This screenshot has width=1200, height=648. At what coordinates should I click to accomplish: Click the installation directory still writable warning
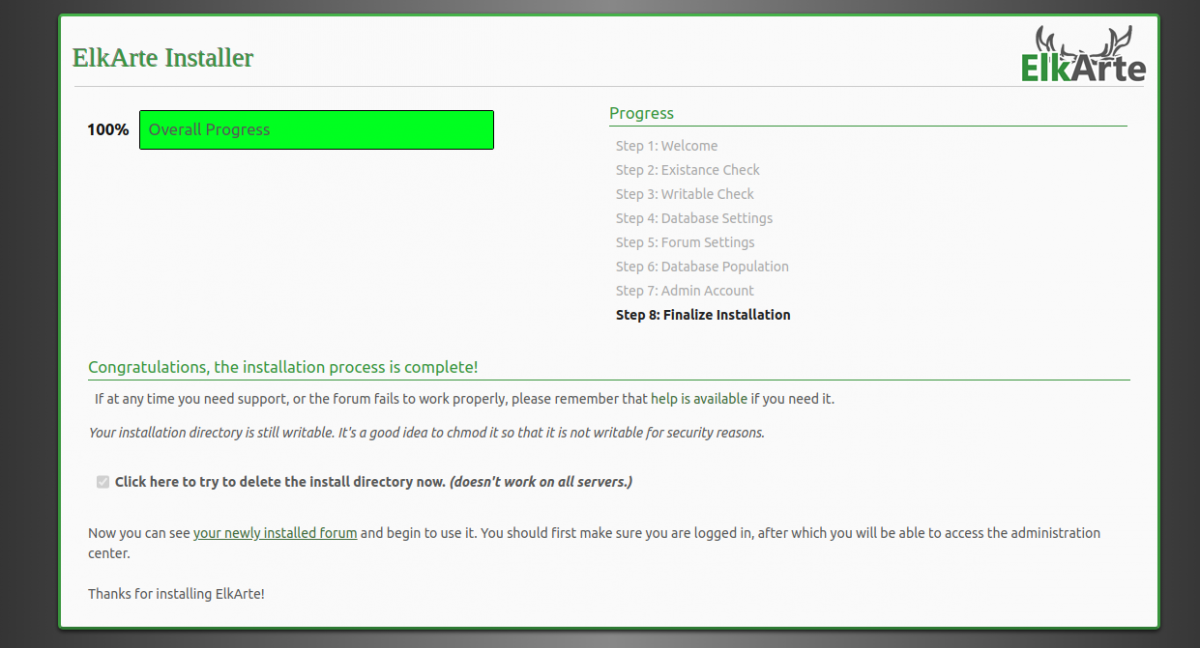click(427, 433)
